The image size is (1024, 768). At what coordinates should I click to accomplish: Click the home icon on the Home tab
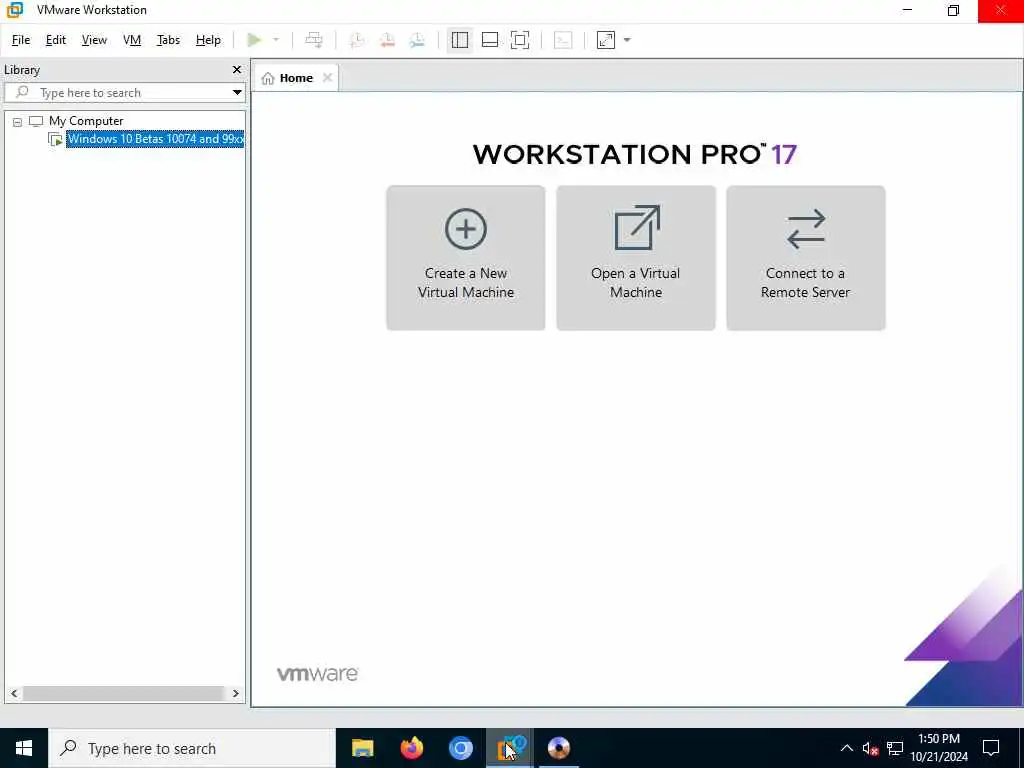pos(268,78)
